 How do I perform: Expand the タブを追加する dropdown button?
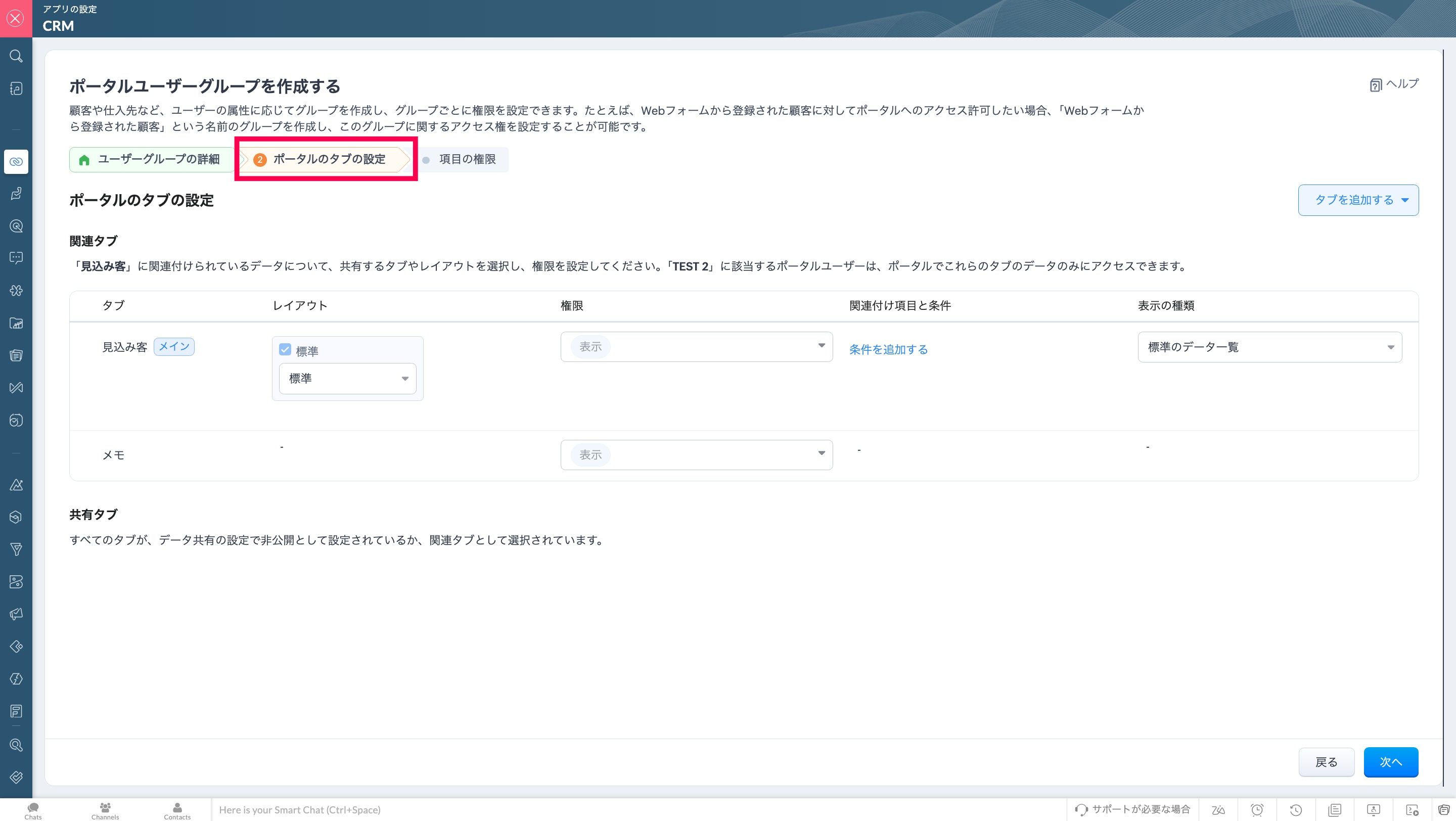1358,200
